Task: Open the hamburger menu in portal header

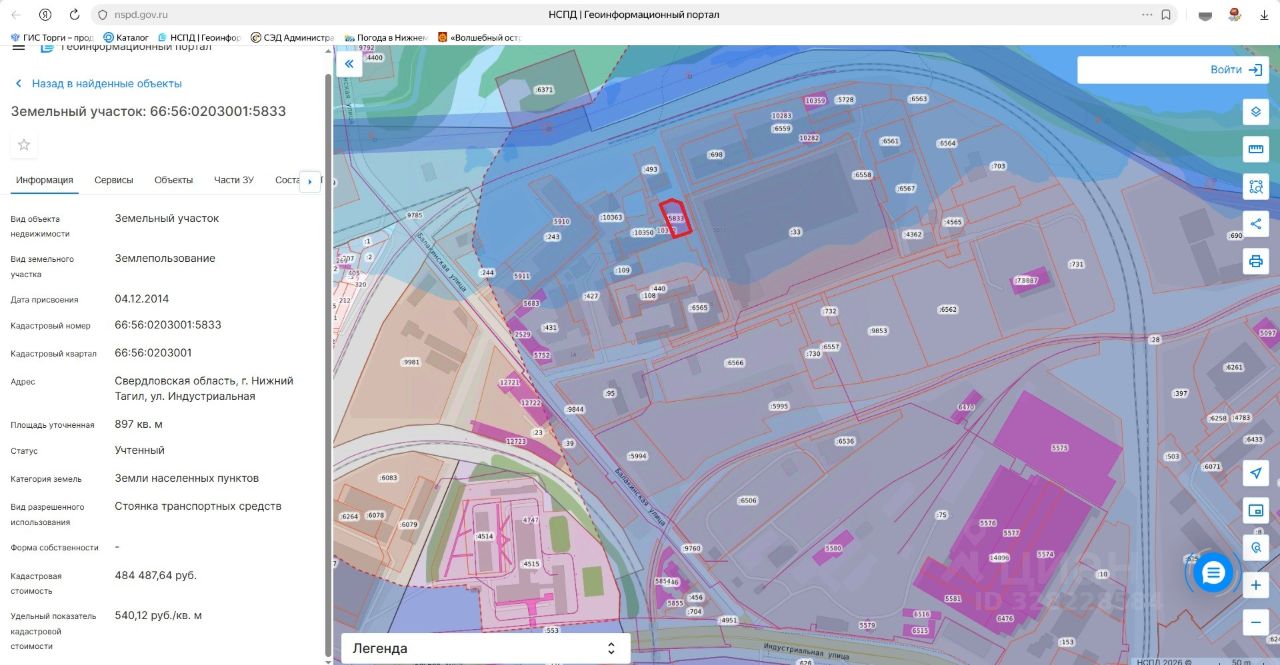Action: point(18,47)
